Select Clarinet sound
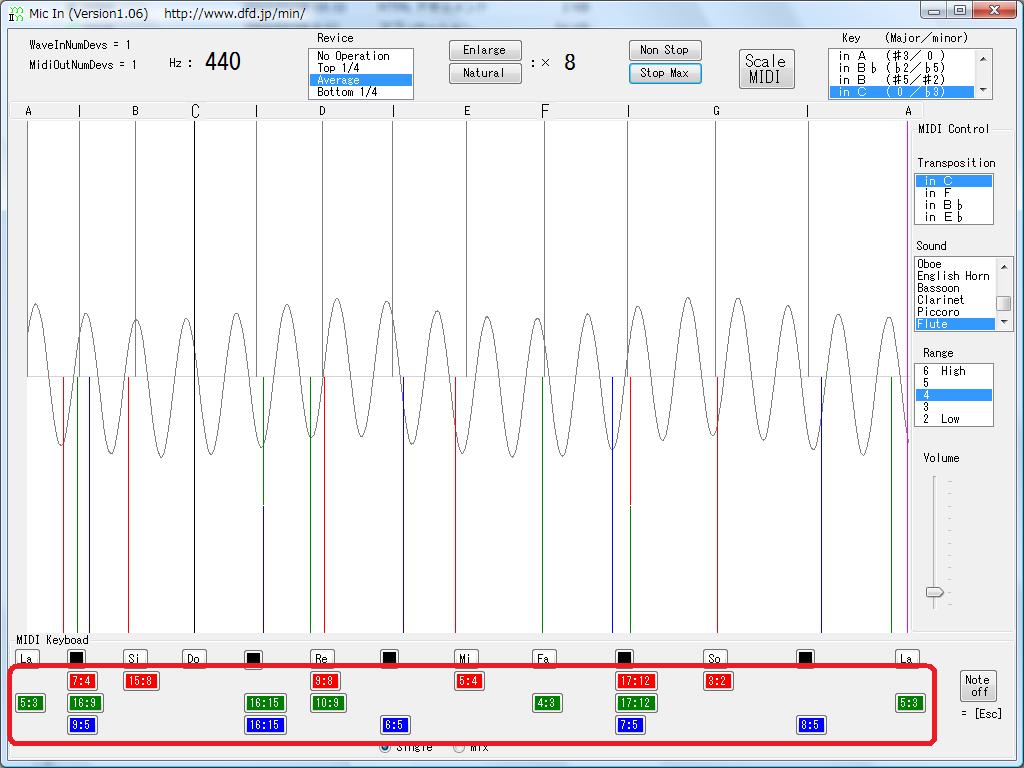 pos(955,300)
